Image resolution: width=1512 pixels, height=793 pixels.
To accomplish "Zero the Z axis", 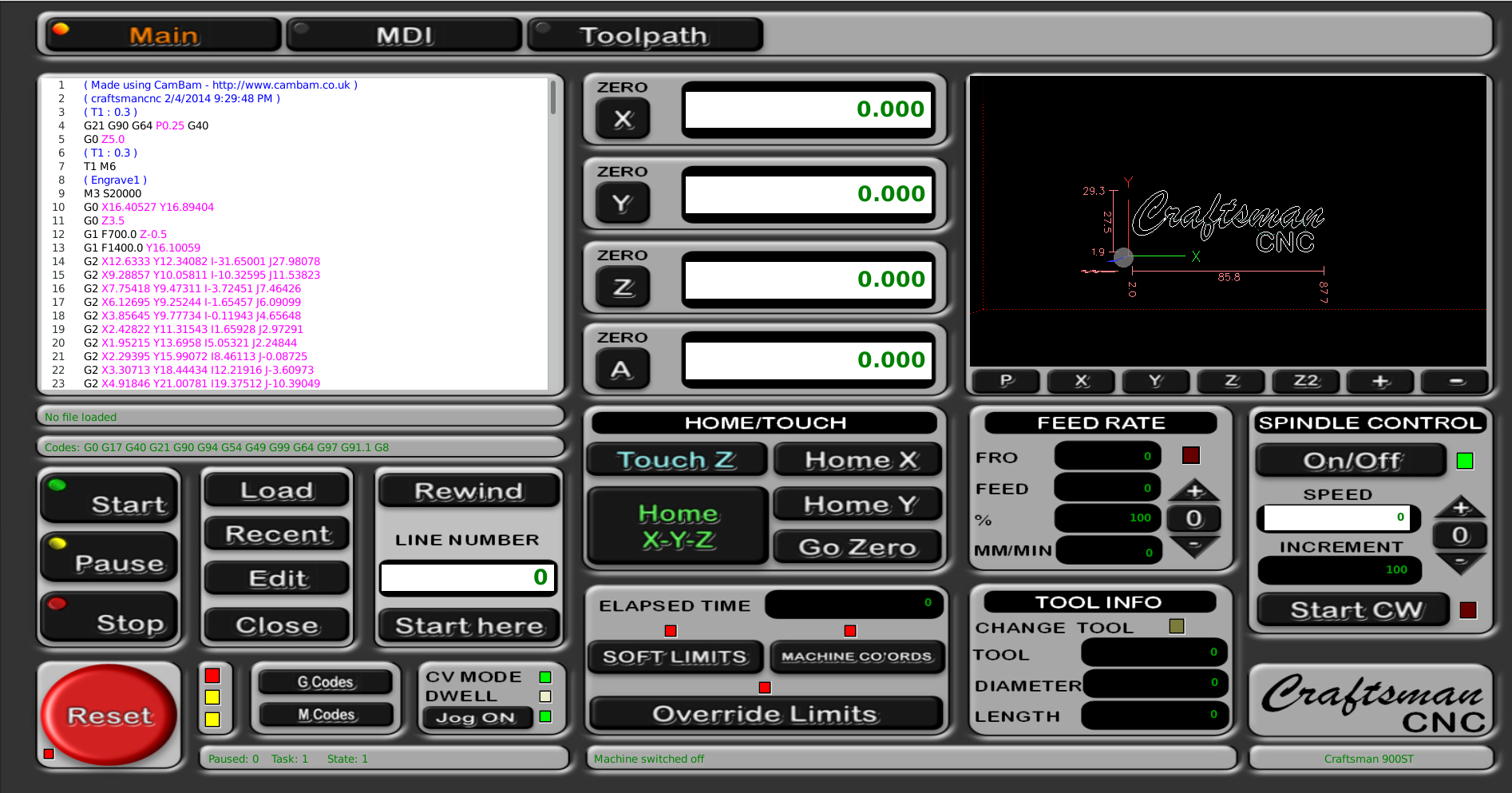I will [623, 287].
